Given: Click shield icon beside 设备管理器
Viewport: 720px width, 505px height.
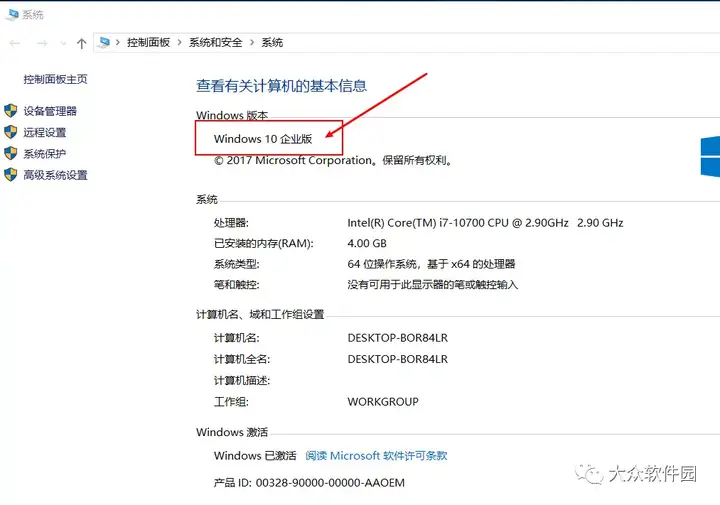Looking at the screenshot, I should 11,111.
